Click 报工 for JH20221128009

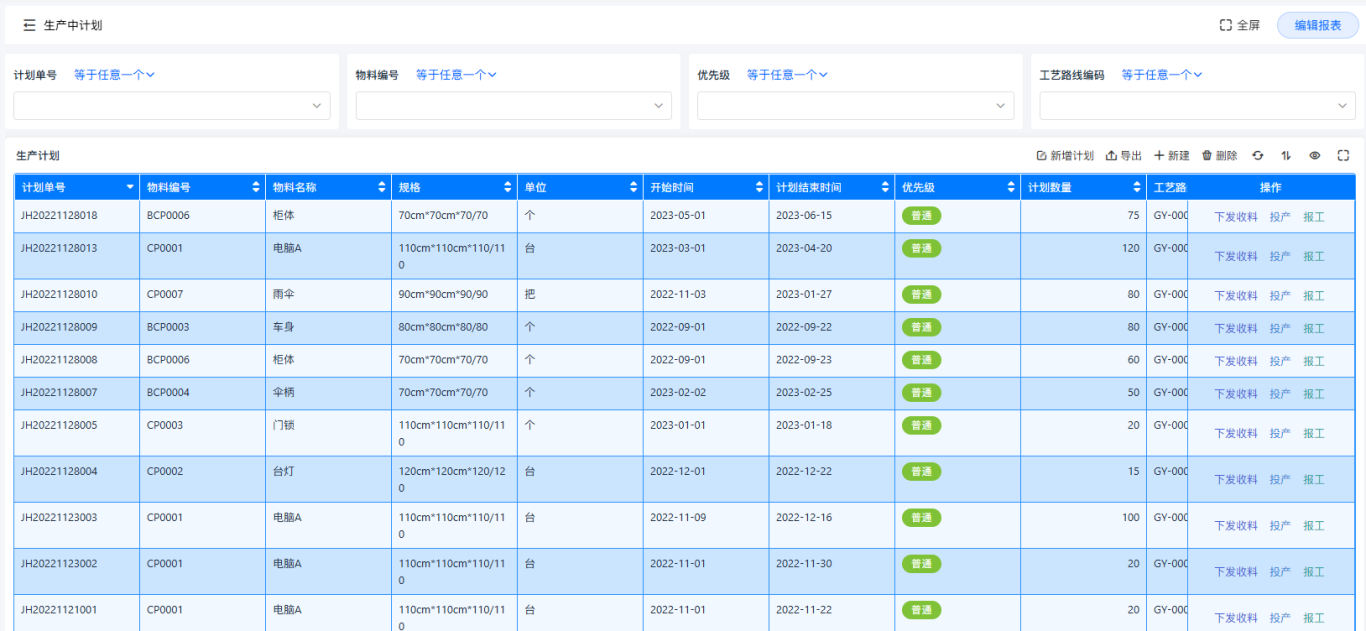coord(1313,329)
